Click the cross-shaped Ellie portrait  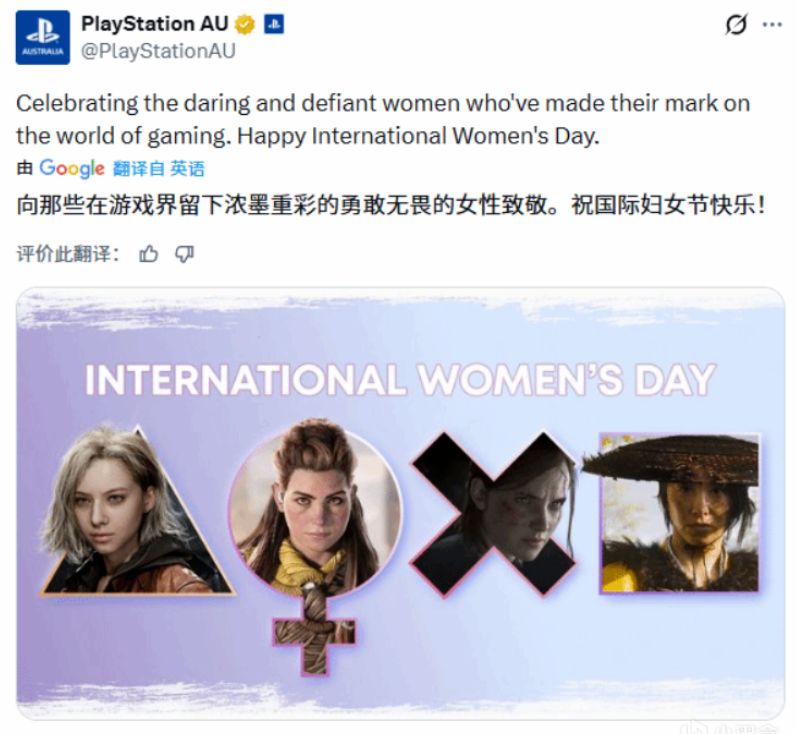pyautogui.click(x=493, y=513)
